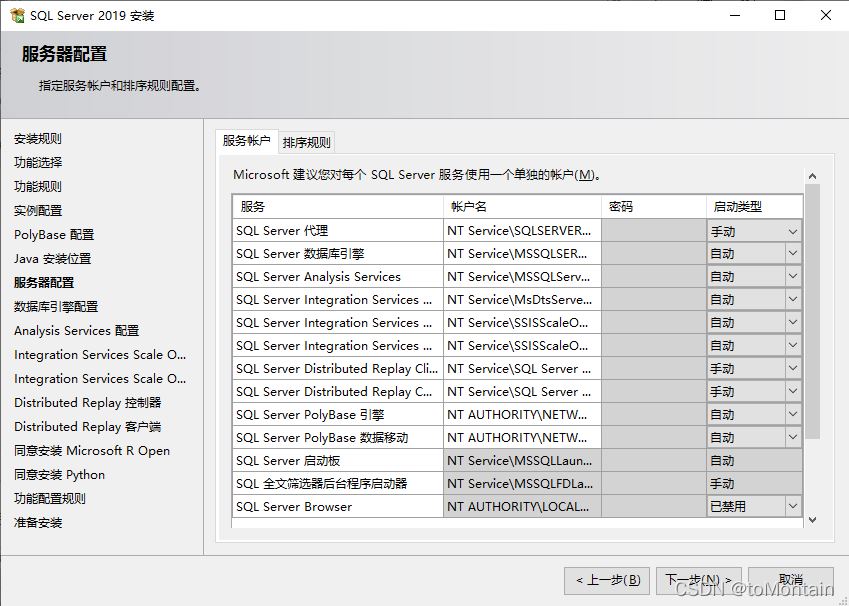Select Java 安装位置 in sidebar

53,258
